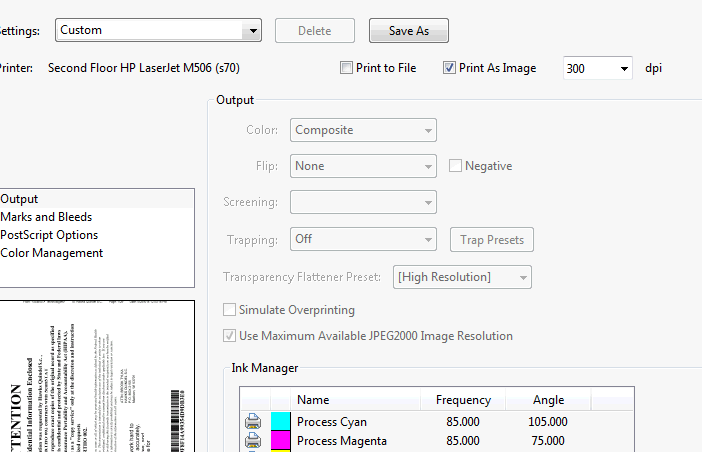Toggle the Negative checkbox

coord(456,166)
